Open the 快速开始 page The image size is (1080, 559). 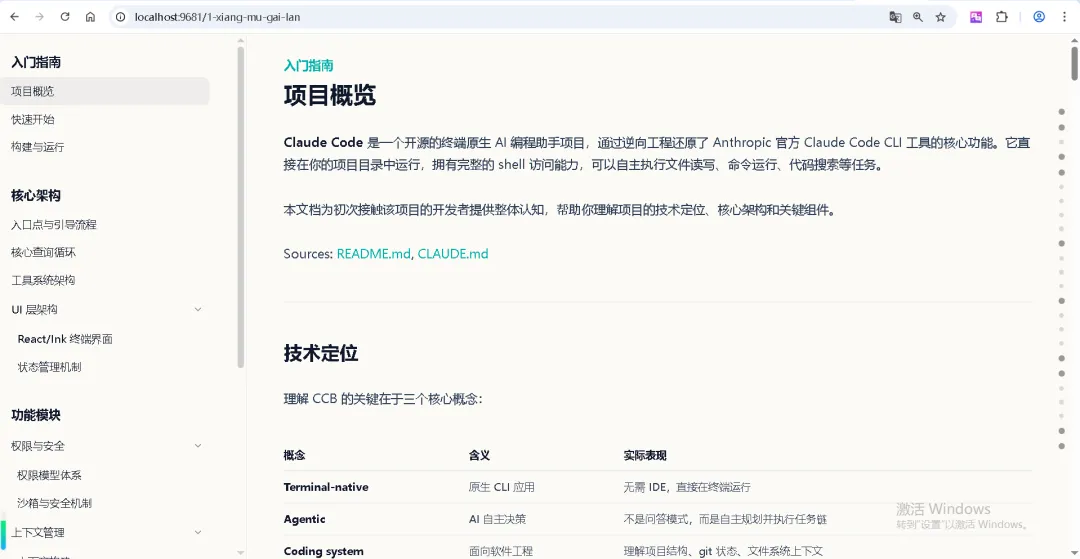click(x=33, y=119)
